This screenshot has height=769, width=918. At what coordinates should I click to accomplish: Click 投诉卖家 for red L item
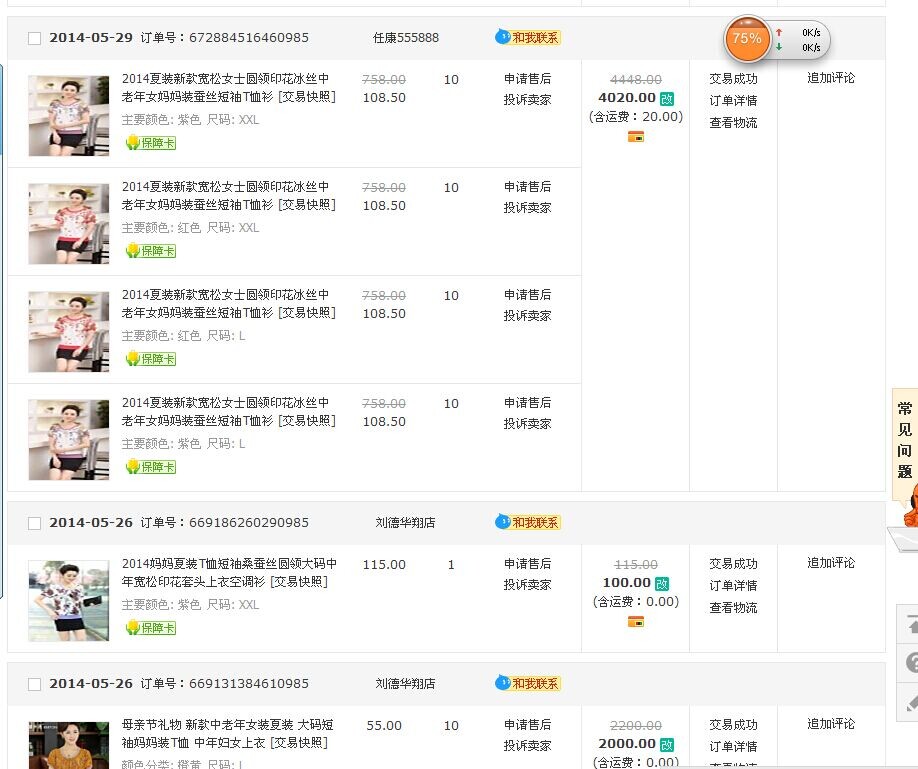[527, 316]
